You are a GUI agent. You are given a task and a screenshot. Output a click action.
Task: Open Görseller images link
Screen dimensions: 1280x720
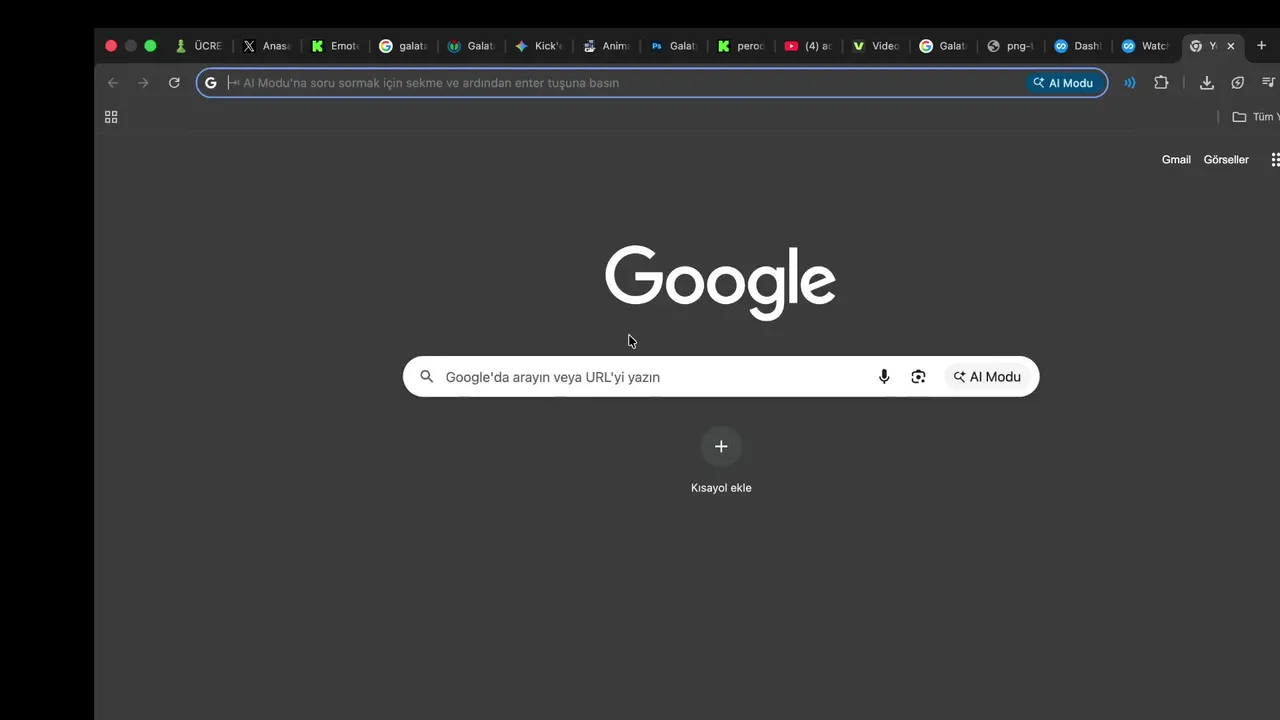pyautogui.click(x=1226, y=160)
